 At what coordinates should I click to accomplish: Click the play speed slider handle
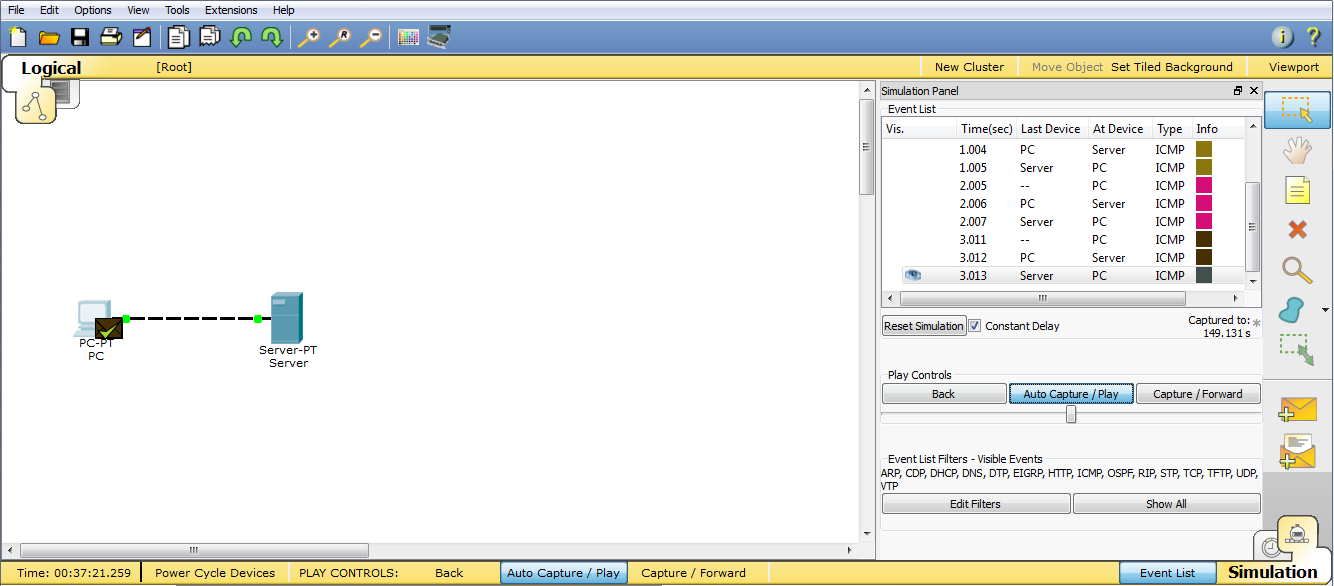coord(1071,414)
